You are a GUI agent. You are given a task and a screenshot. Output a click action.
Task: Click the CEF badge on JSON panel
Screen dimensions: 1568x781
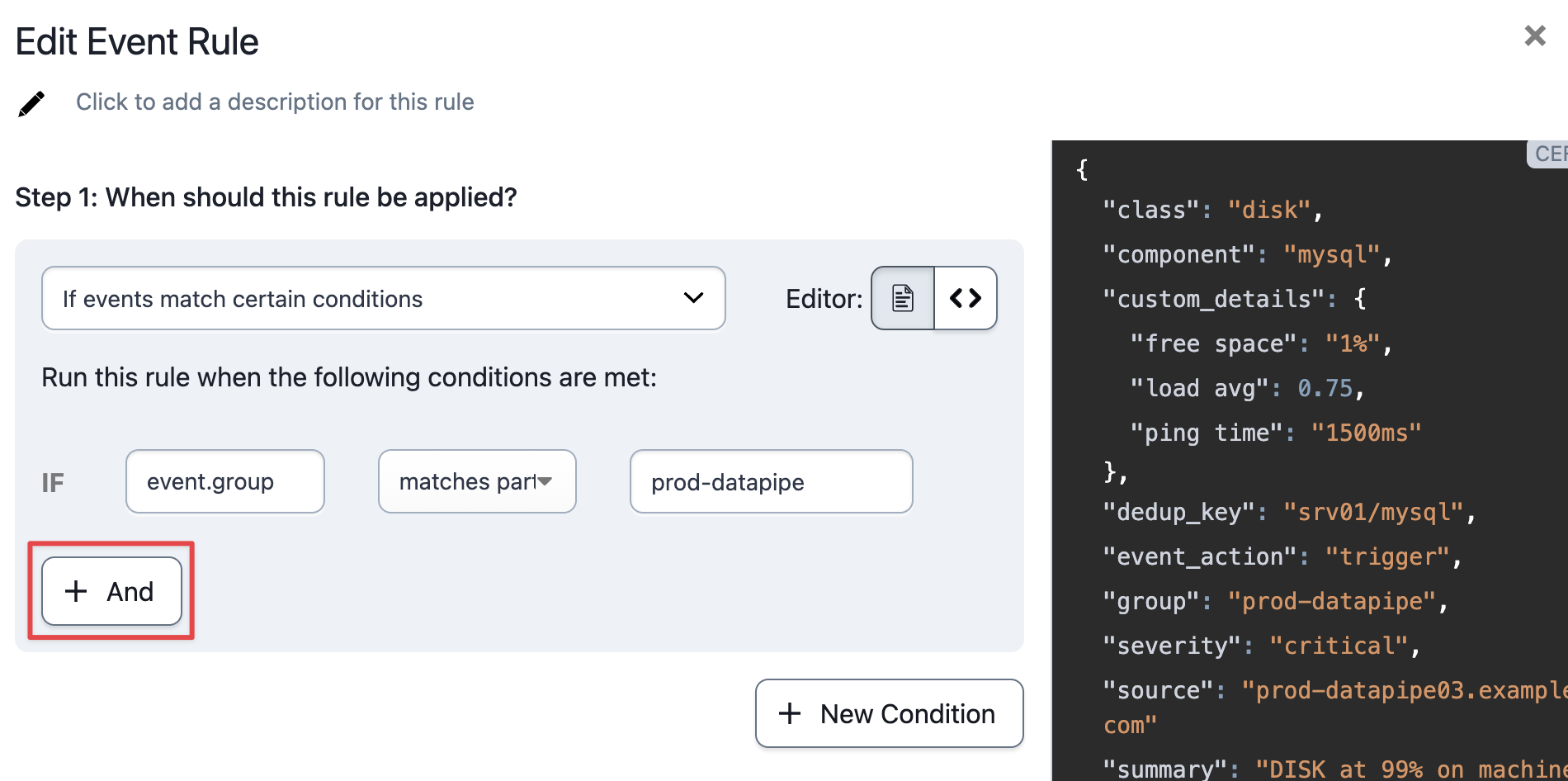(1548, 154)
